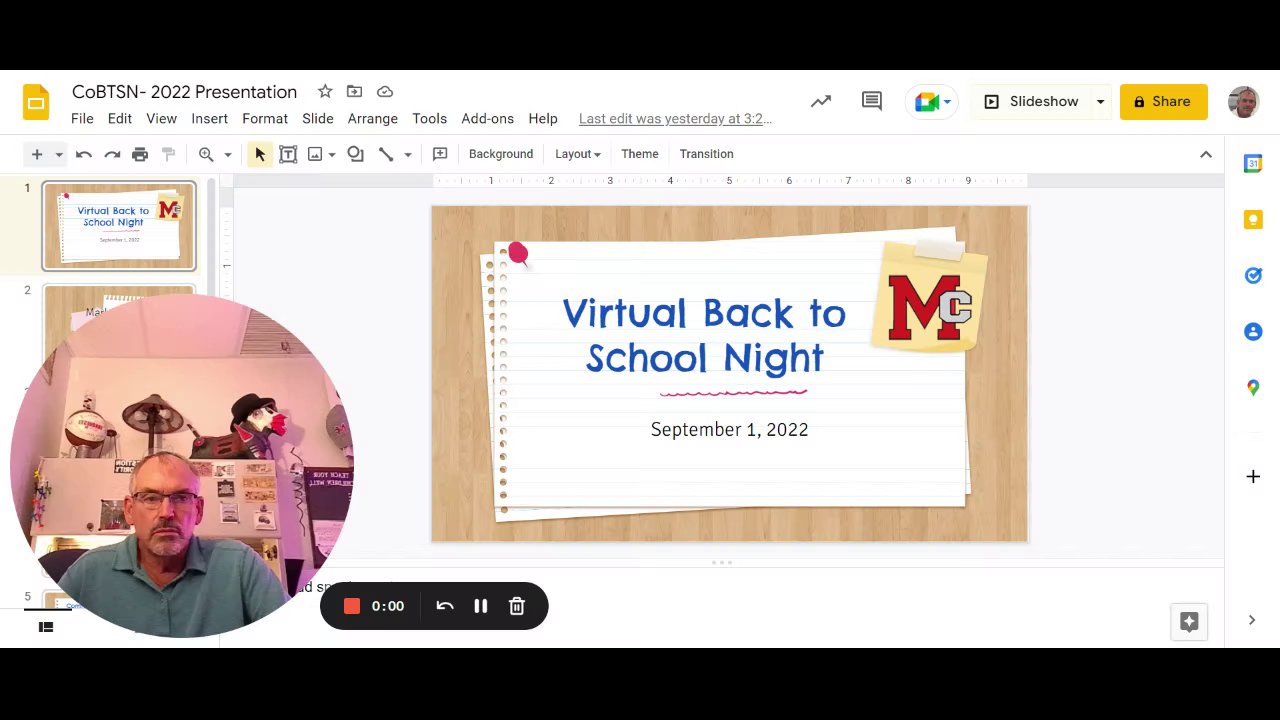Select the Text box tool
Screen dimensions: 1280x720
[x=288, y=154]
